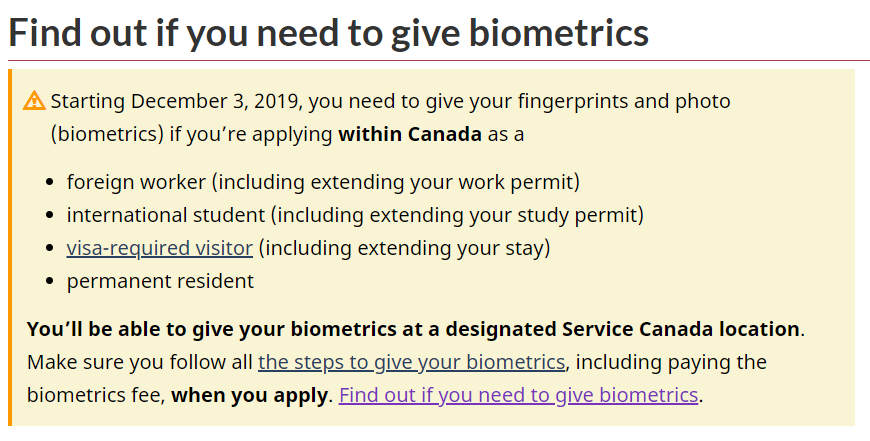
Task: Click the "biometrics fee" text in last line
Action: 97,396
